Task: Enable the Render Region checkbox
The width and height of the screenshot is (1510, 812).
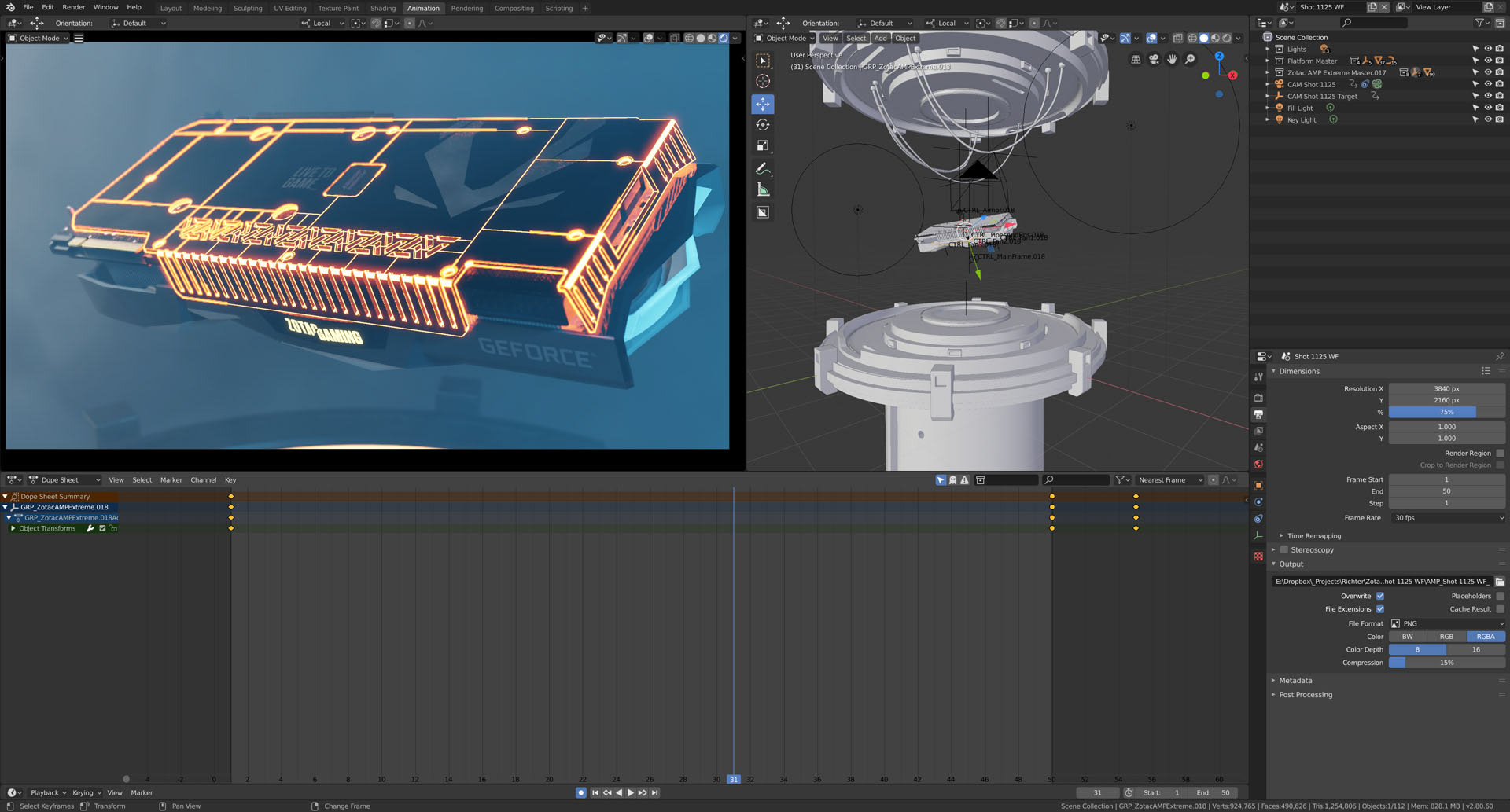Action: pyautogui.click(x=1500, y=454)
